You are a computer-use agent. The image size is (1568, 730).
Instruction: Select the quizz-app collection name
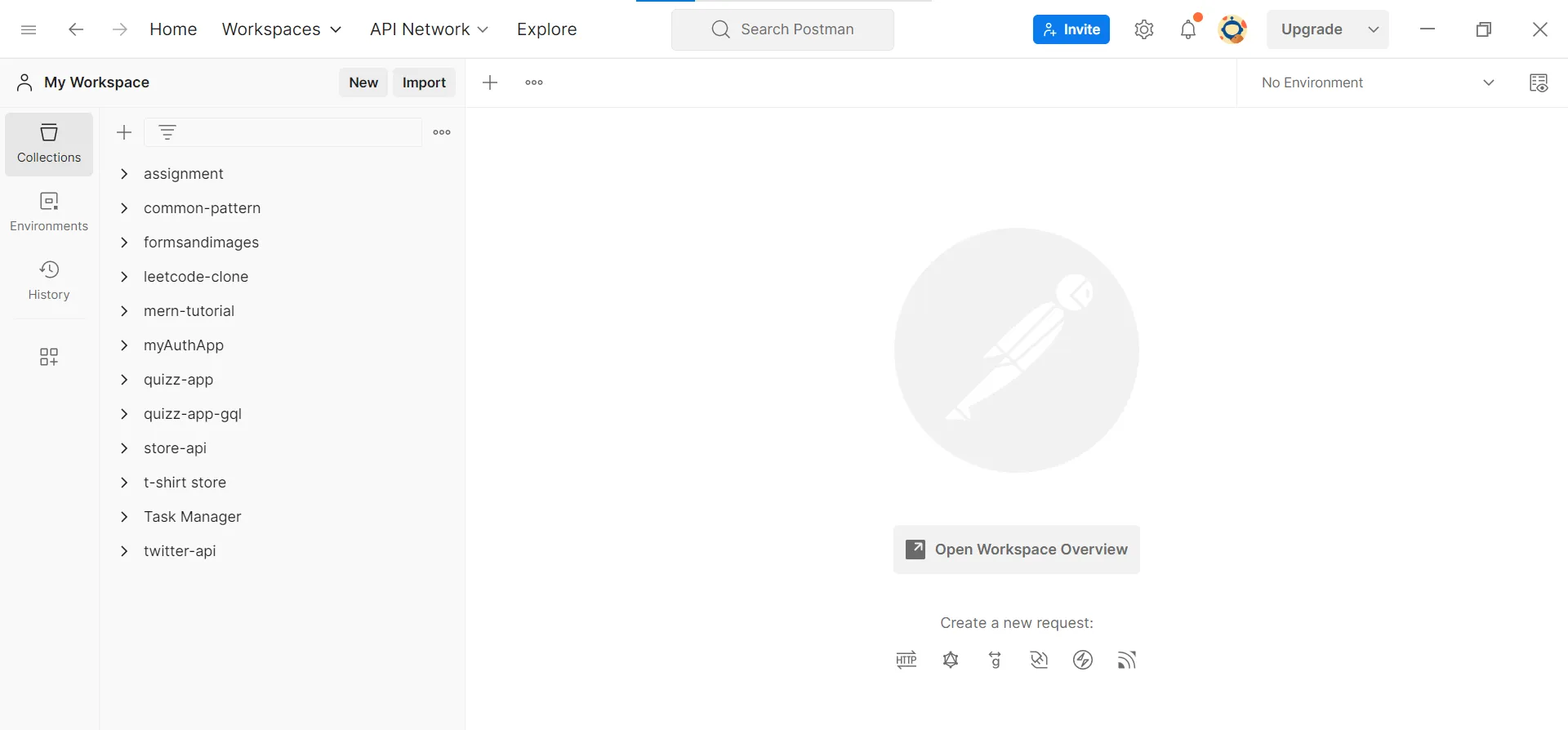click(178, 380)
